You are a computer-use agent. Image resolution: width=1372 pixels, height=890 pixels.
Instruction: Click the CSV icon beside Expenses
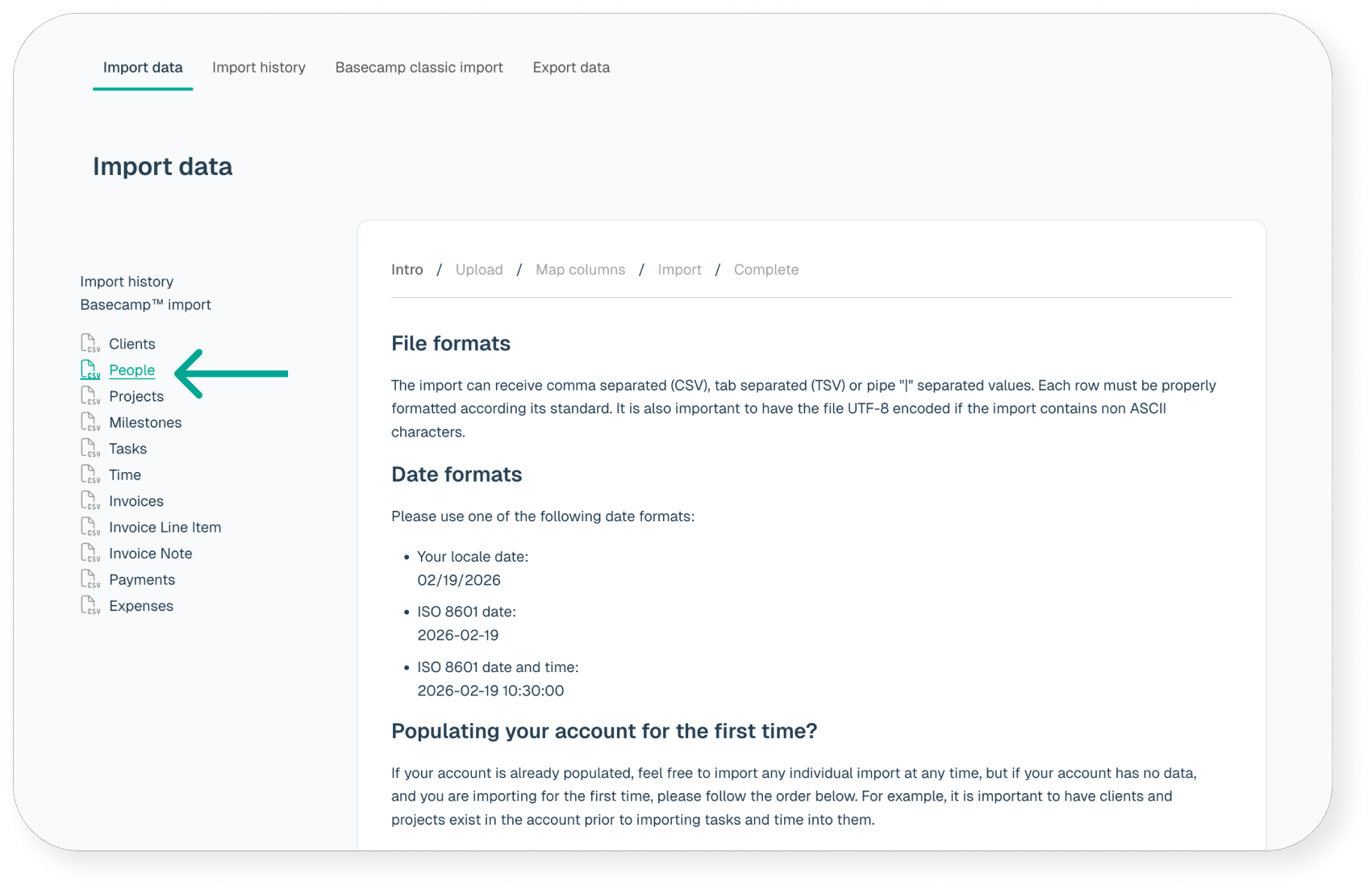[90, 605]
